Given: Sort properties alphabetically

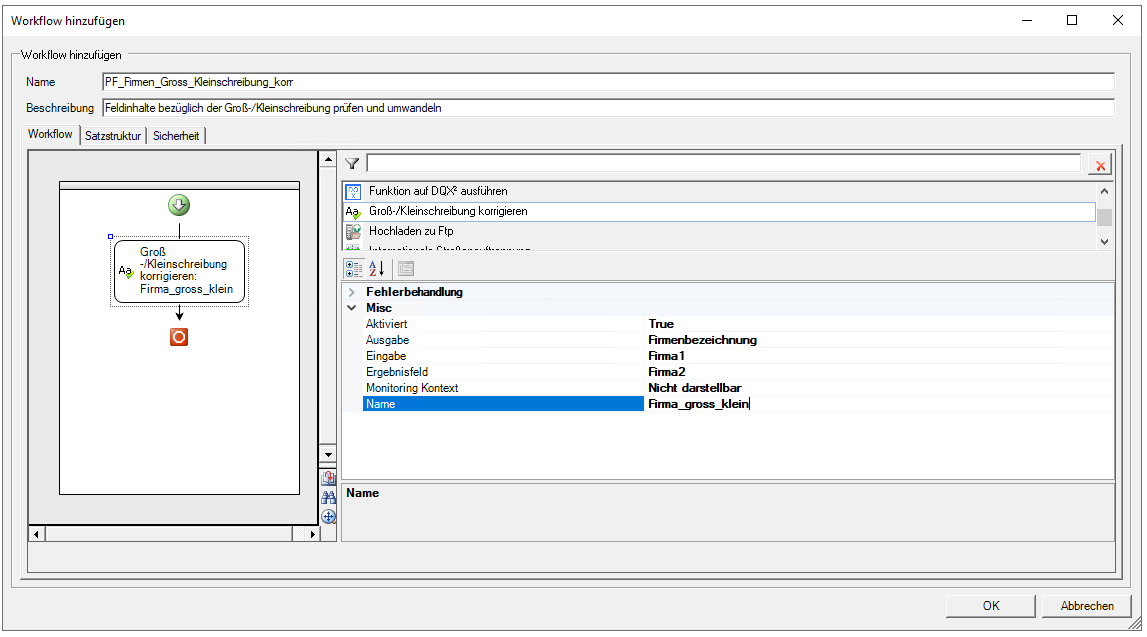Looking at the screenshot, I should click(x=377, y=268).
